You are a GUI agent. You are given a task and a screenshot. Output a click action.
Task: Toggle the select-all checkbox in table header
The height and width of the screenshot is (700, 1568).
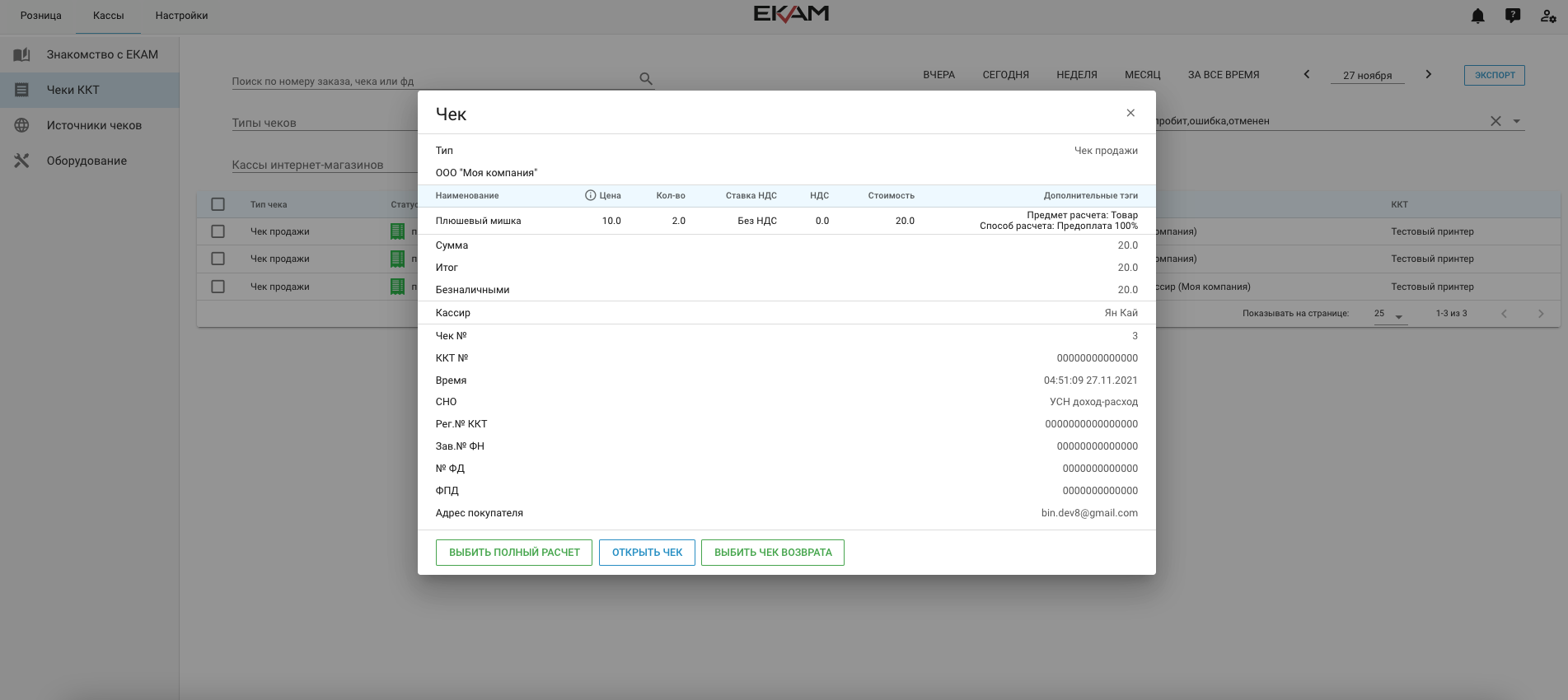pyautogui.click(x=218, y=204)
